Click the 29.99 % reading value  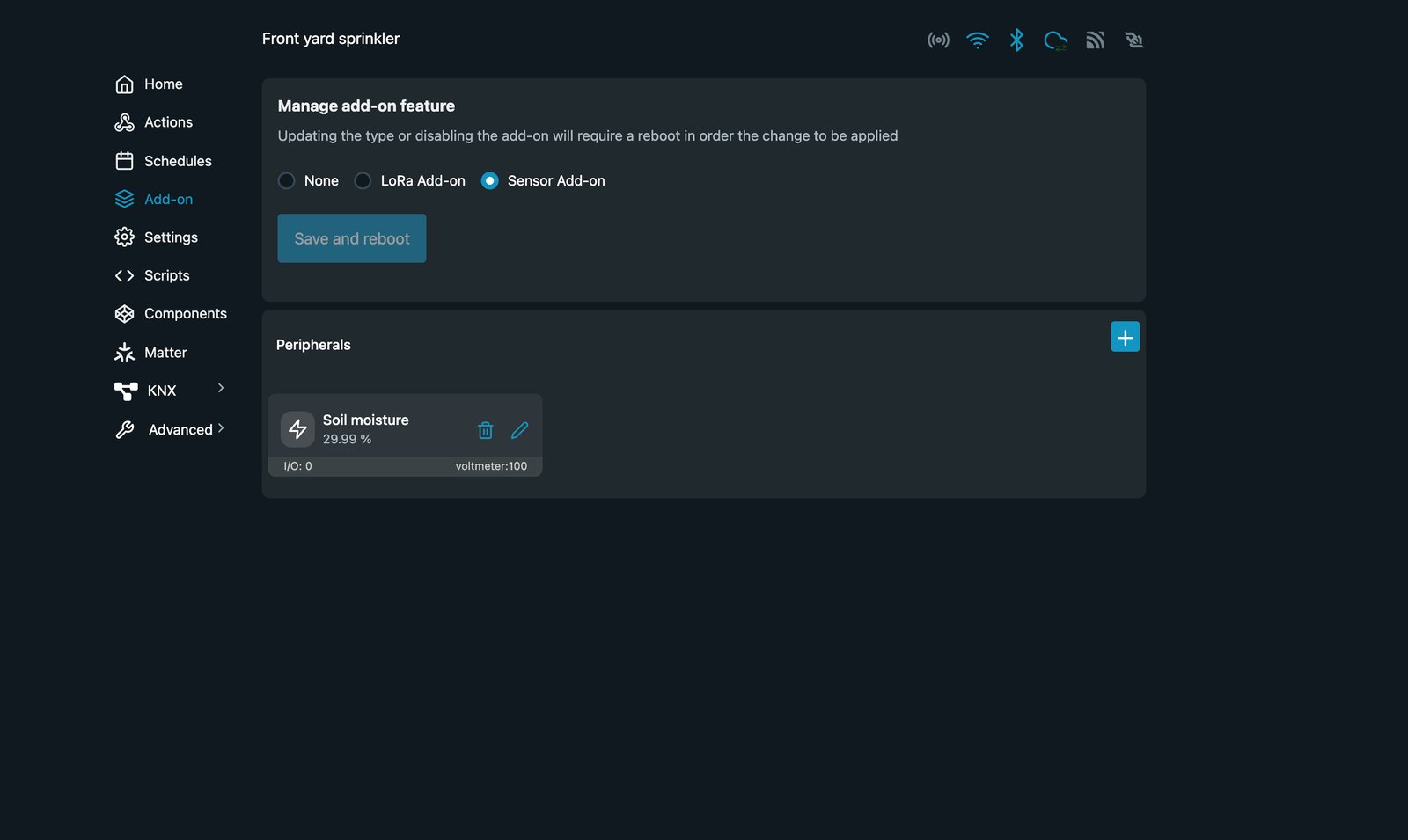348,439
